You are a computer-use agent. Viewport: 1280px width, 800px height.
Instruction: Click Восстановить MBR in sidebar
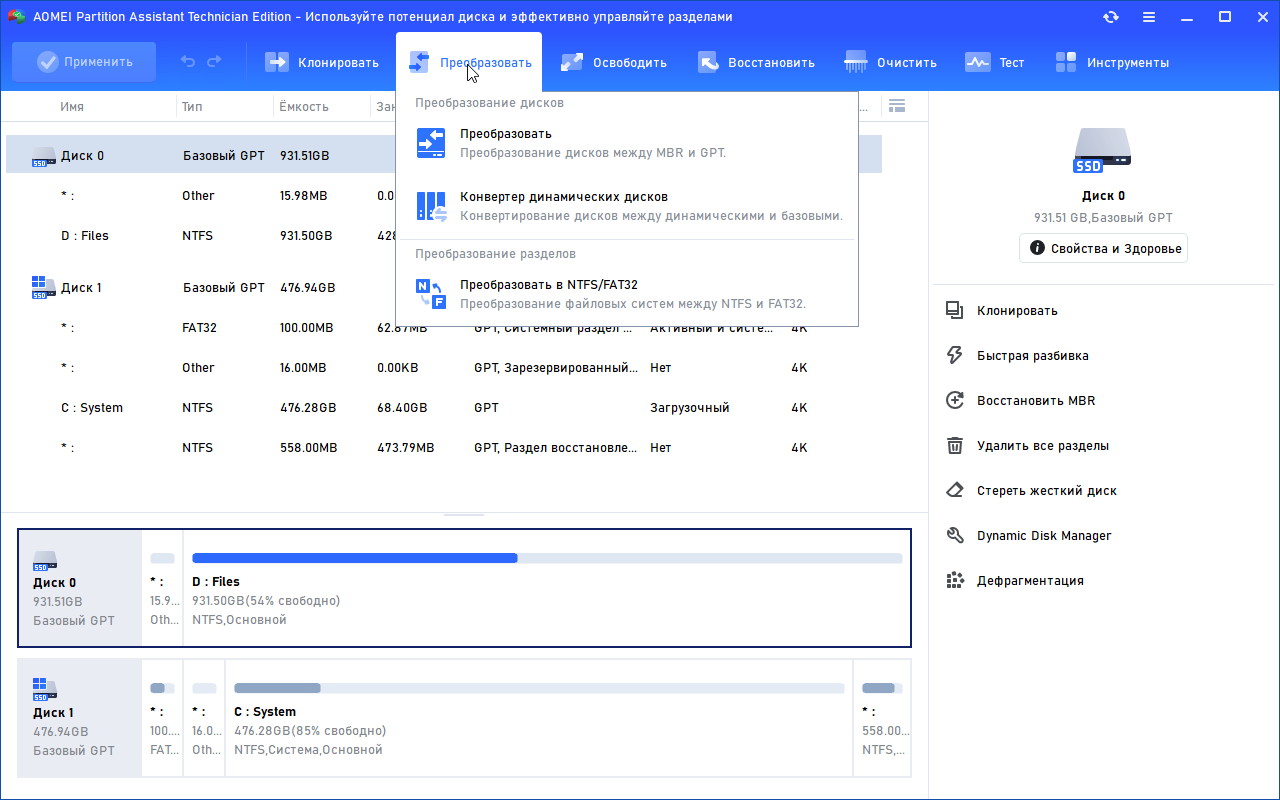coord(1036,400)
